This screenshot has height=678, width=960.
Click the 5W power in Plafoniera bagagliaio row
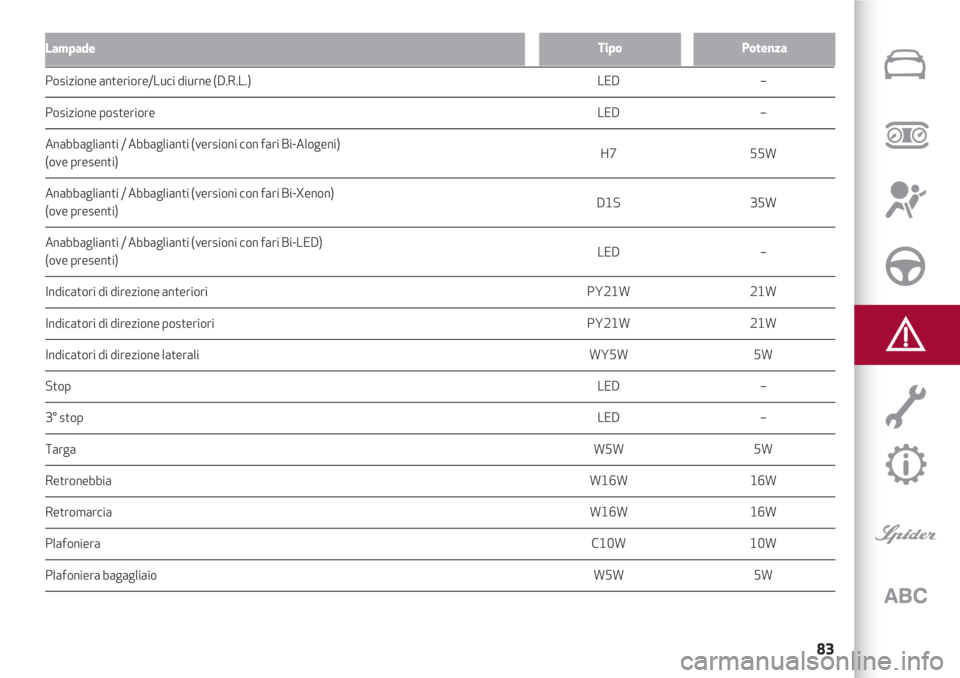(763, 575)
